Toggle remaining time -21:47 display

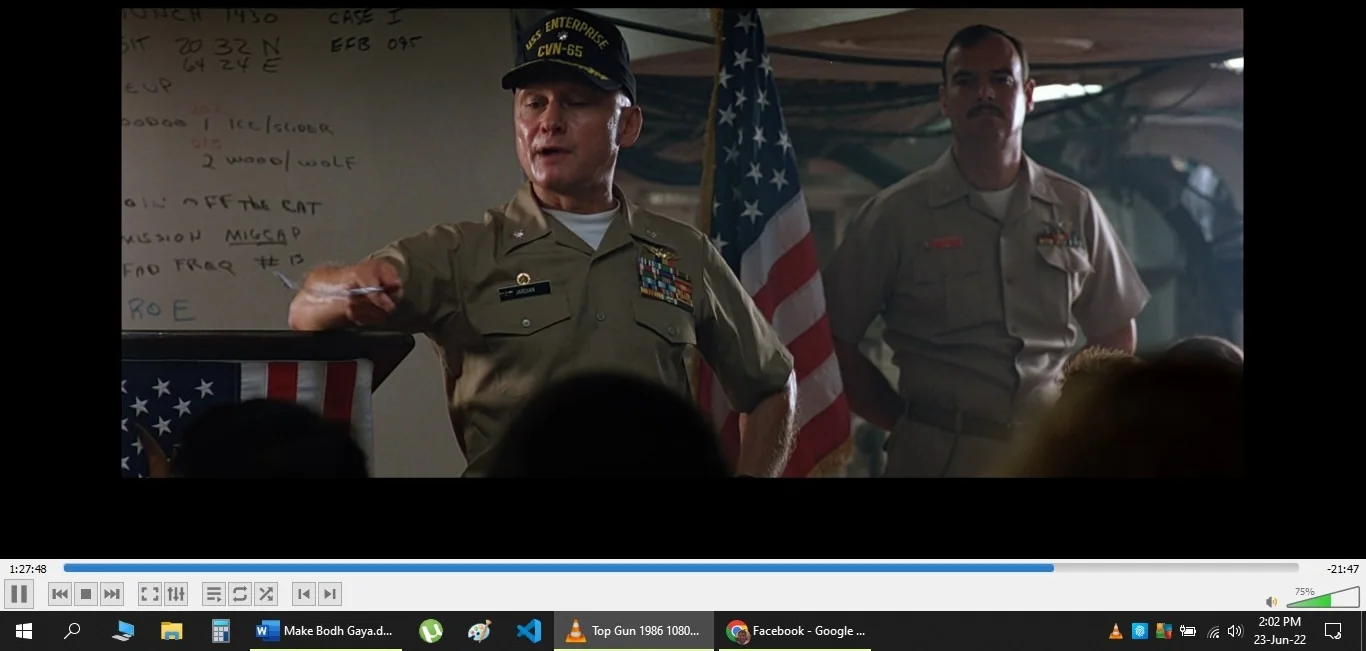point(1343,569)
